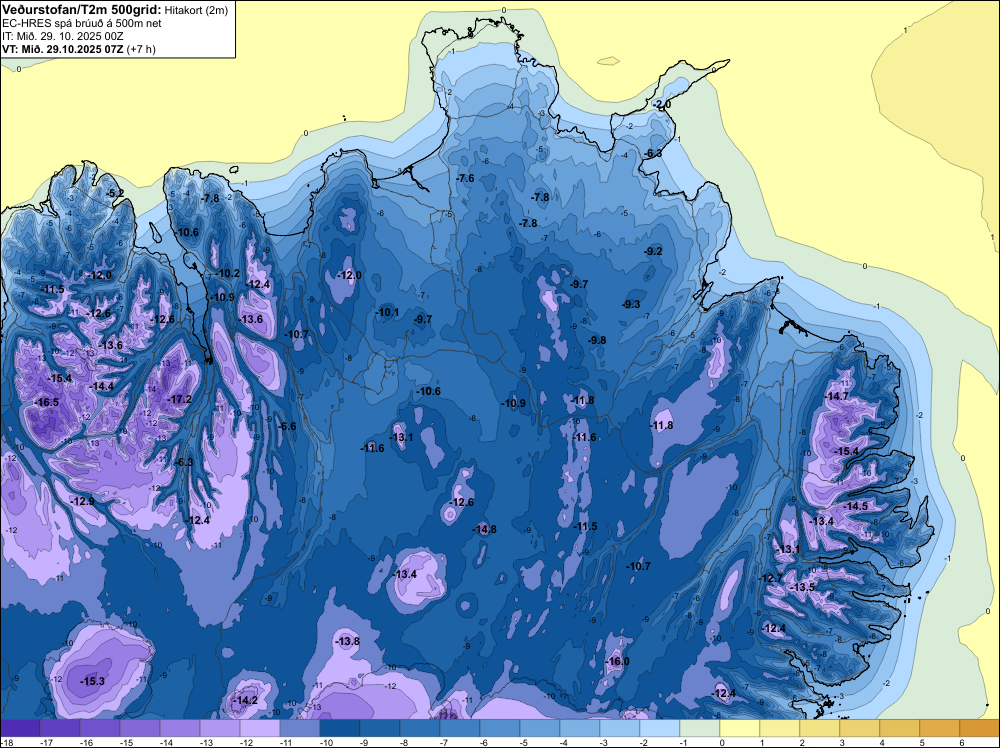
Task: Click legend swatch between -3 and -2
Action: click(x=620, y=728)
